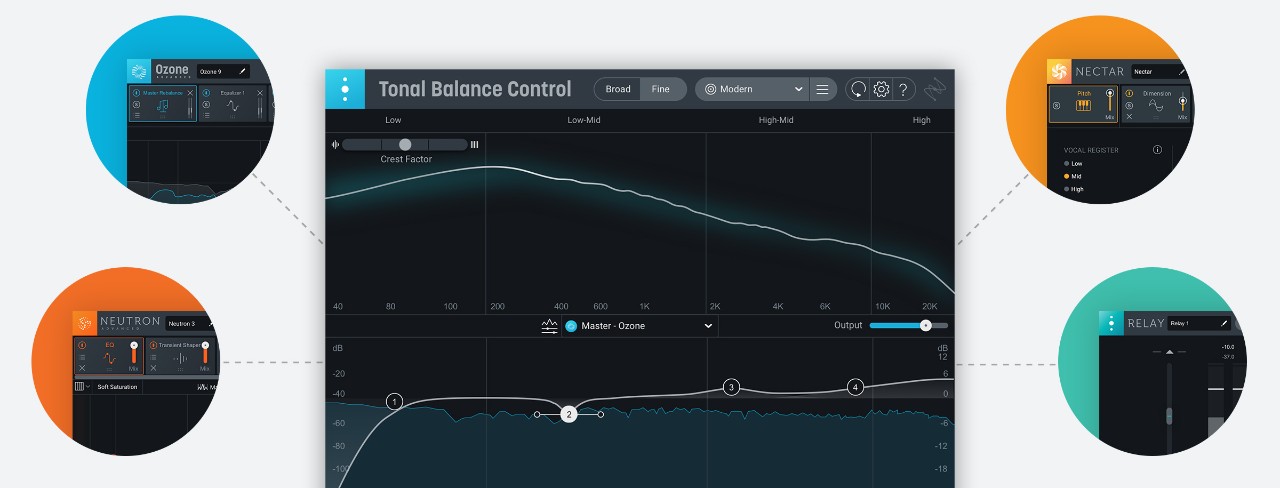Image resolution: width=1280 pixels, height=488 pixels.
Task: Click the Master Rebalance music note icon in Ozone
Action: coord(162,107)
